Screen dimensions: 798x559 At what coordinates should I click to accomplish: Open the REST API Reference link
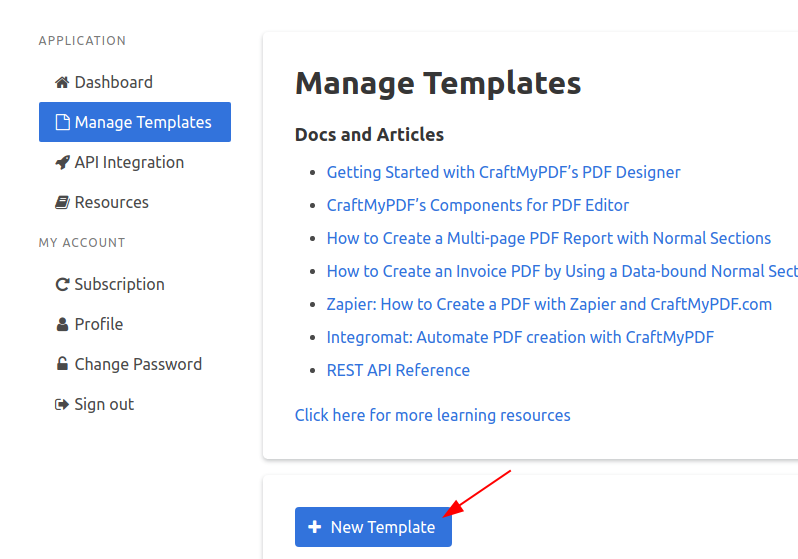tap(398, 370)
